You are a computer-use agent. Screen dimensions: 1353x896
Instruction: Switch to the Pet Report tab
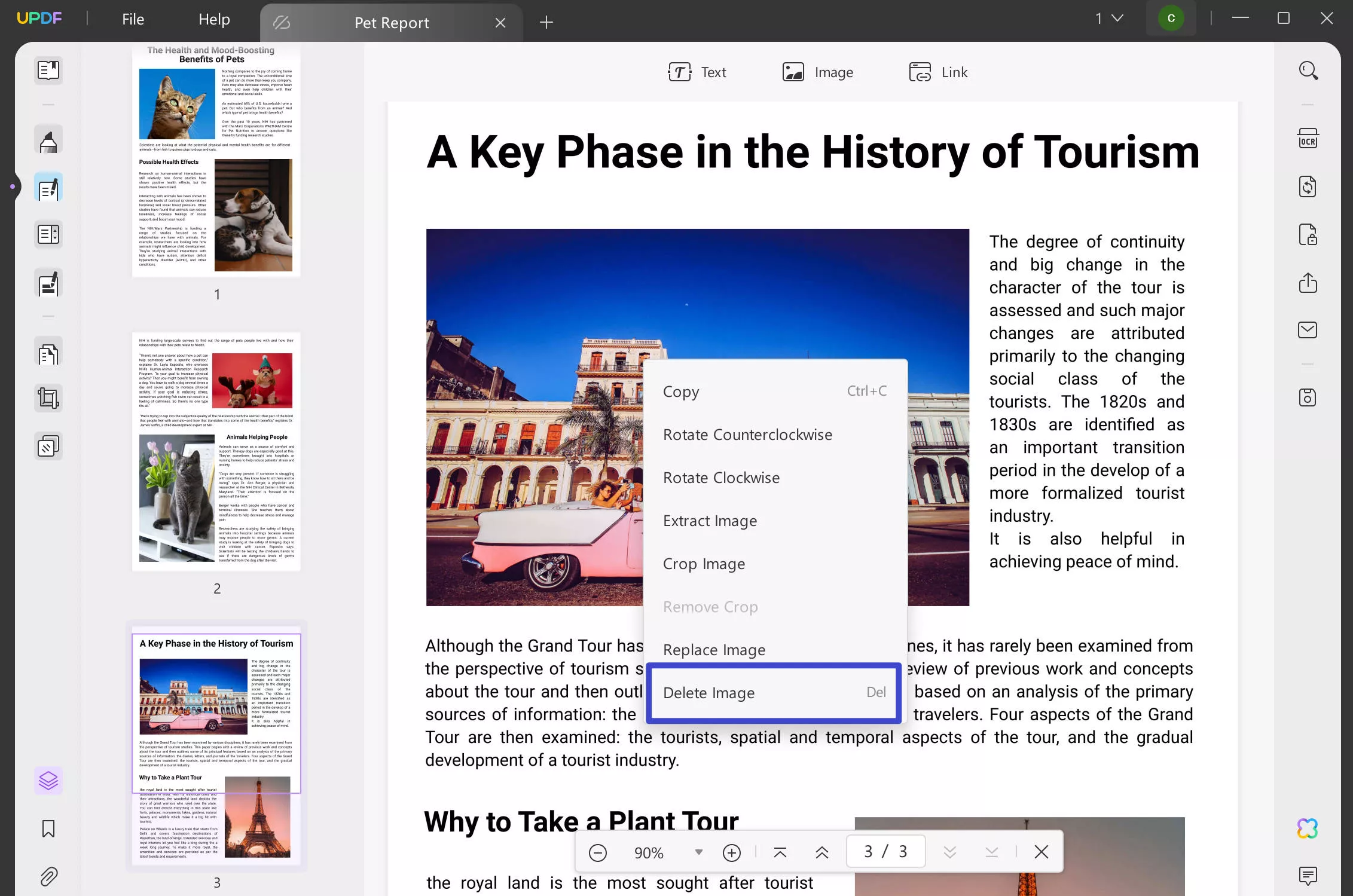(392, 23)
